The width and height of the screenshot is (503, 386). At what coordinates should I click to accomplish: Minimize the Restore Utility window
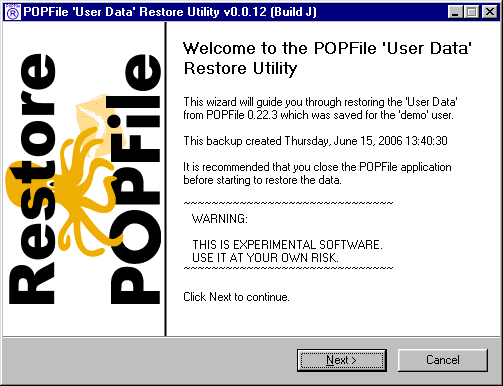point(455,12)
